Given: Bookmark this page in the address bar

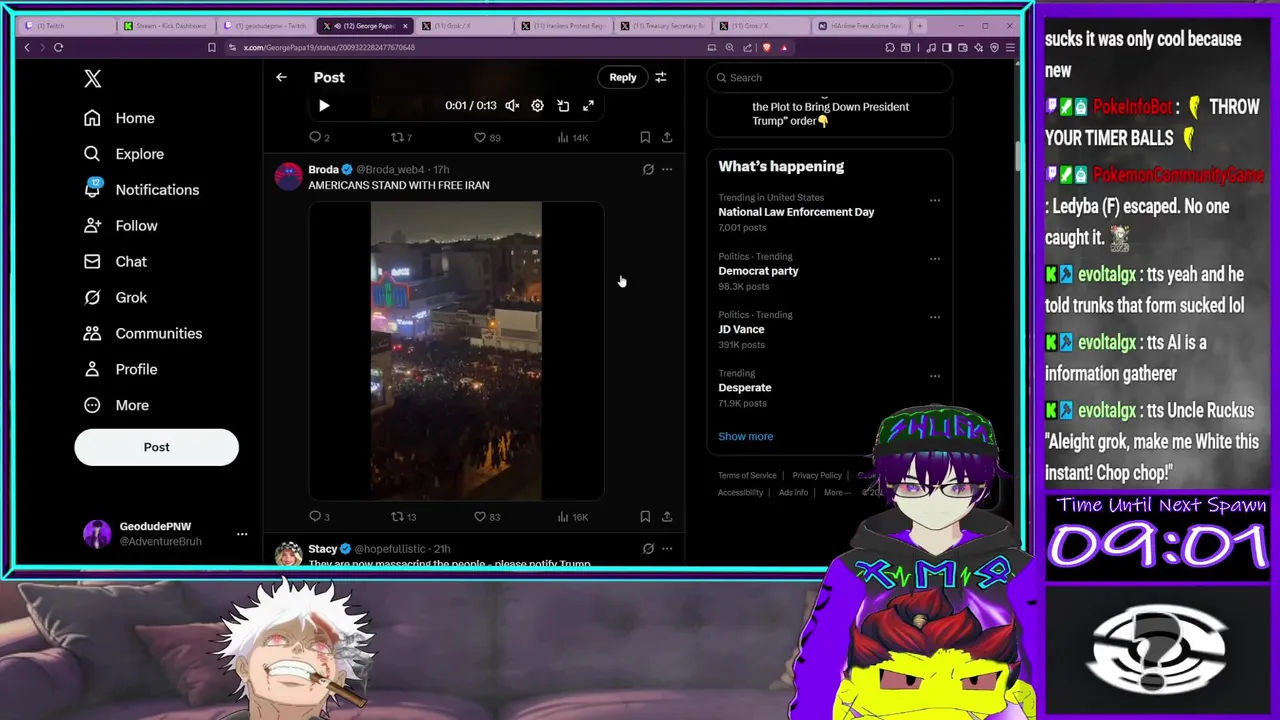Looking at the screenshot, I should click(x=211, y=47).
